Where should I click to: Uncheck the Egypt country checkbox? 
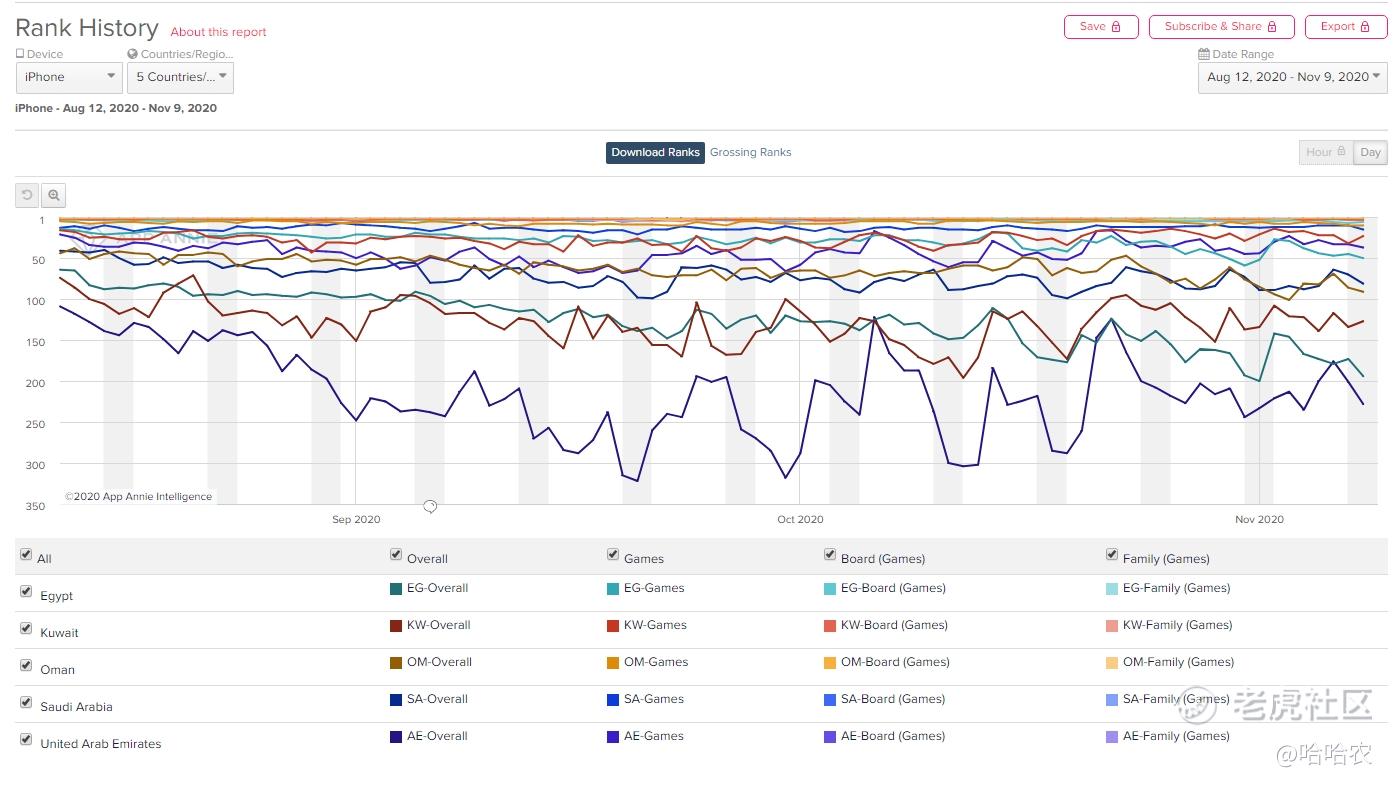pos(26,592)
